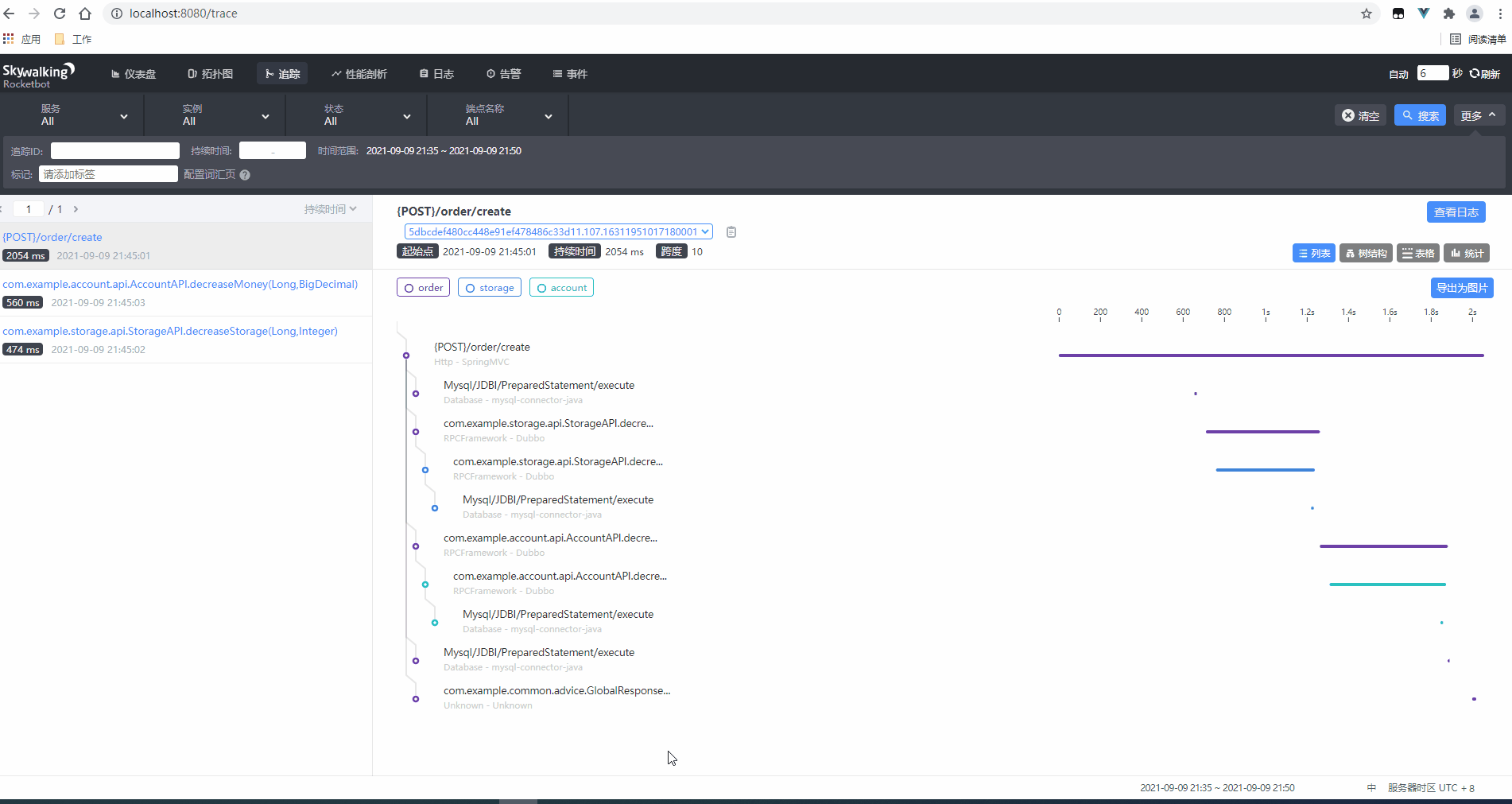Image resolution: width=1512 pixels, height=804 pixels.
Task: Open the Chrome three-dot menu
Action: tap(1501, 14)
